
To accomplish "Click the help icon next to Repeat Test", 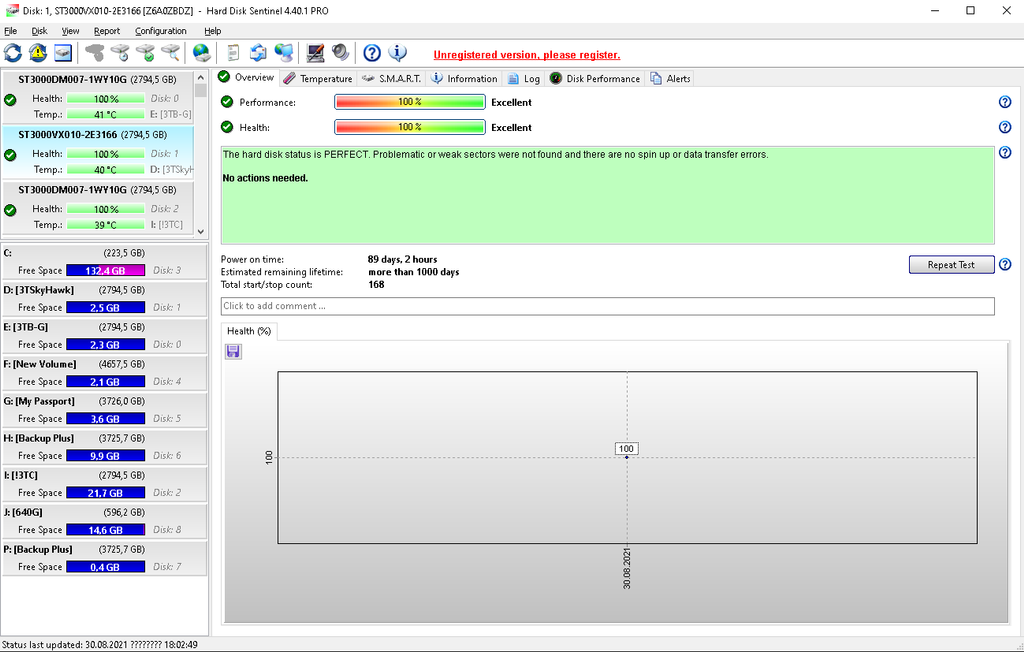I will (1005, 265).
